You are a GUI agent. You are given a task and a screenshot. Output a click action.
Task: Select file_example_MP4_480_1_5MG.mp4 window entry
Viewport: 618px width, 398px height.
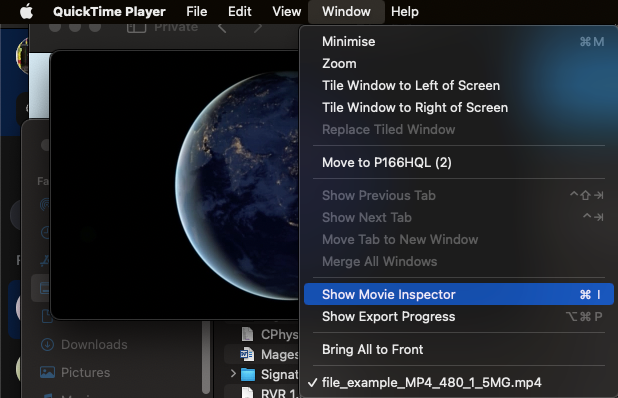pyautogui.click(x=459, y=382)
